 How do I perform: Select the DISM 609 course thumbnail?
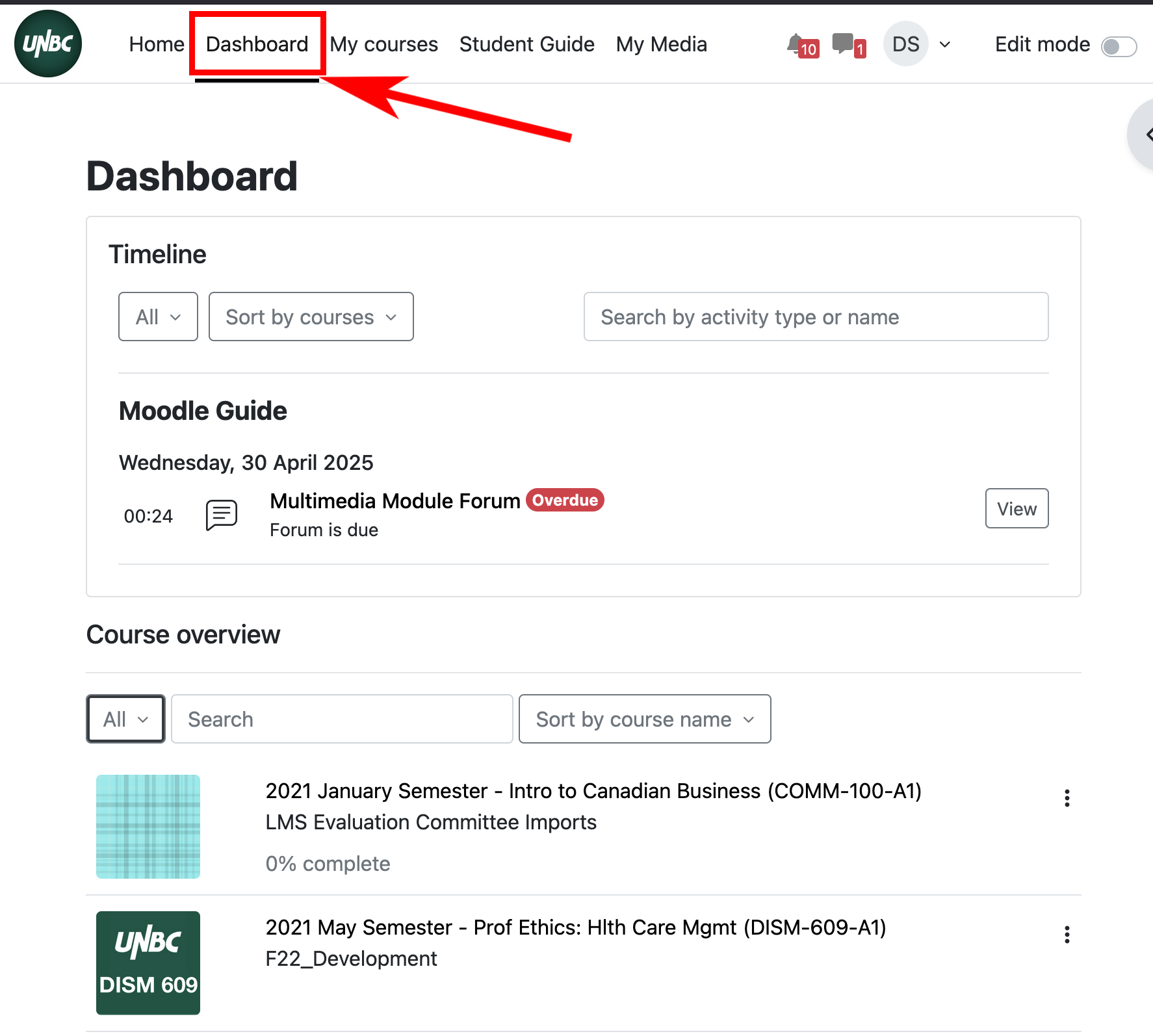point(148,963)
